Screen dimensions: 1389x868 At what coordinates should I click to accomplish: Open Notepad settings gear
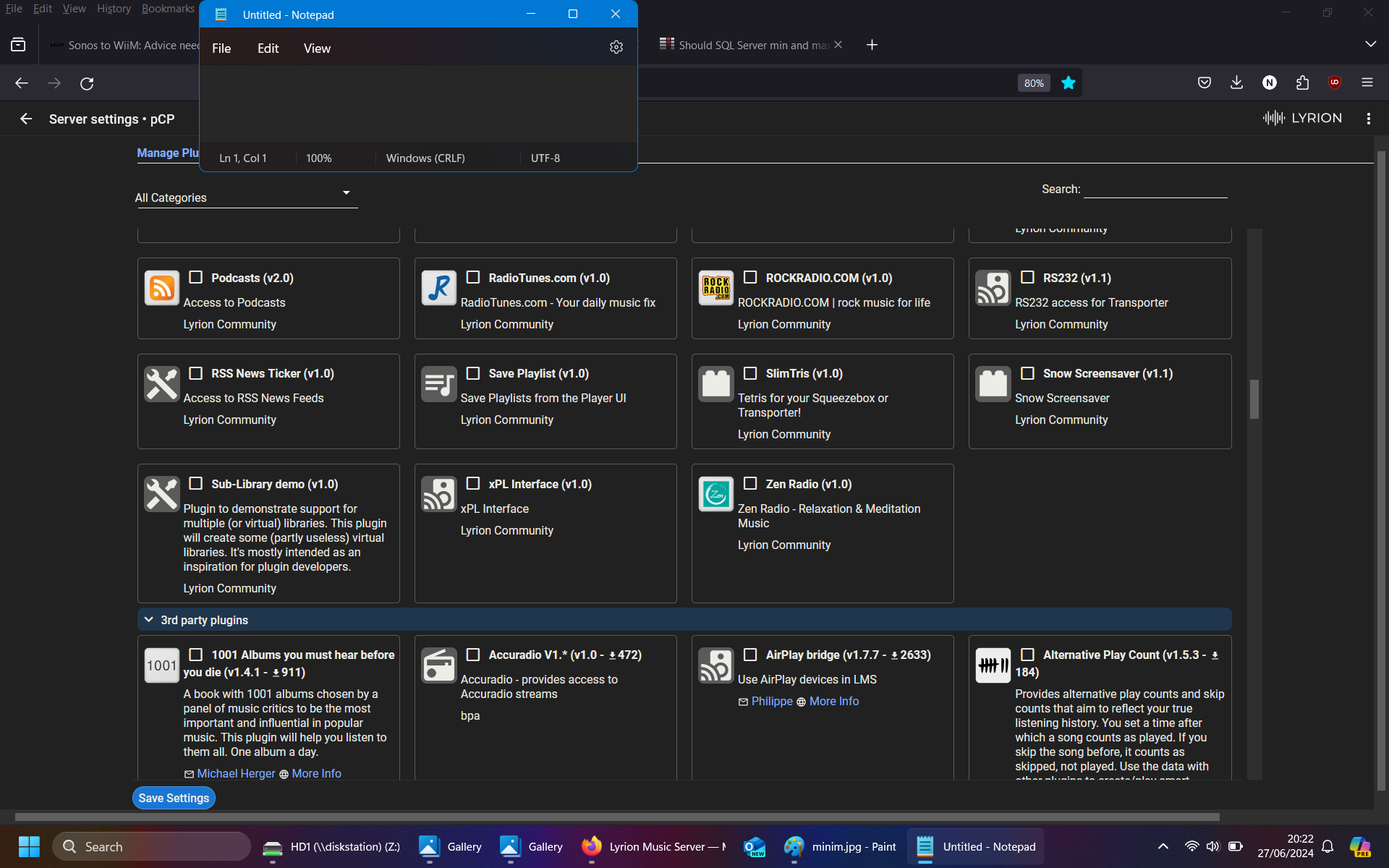(x=616, y=47)
